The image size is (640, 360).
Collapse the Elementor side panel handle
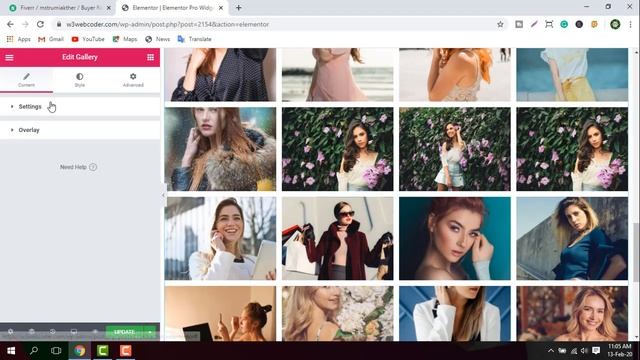(163, 195)
